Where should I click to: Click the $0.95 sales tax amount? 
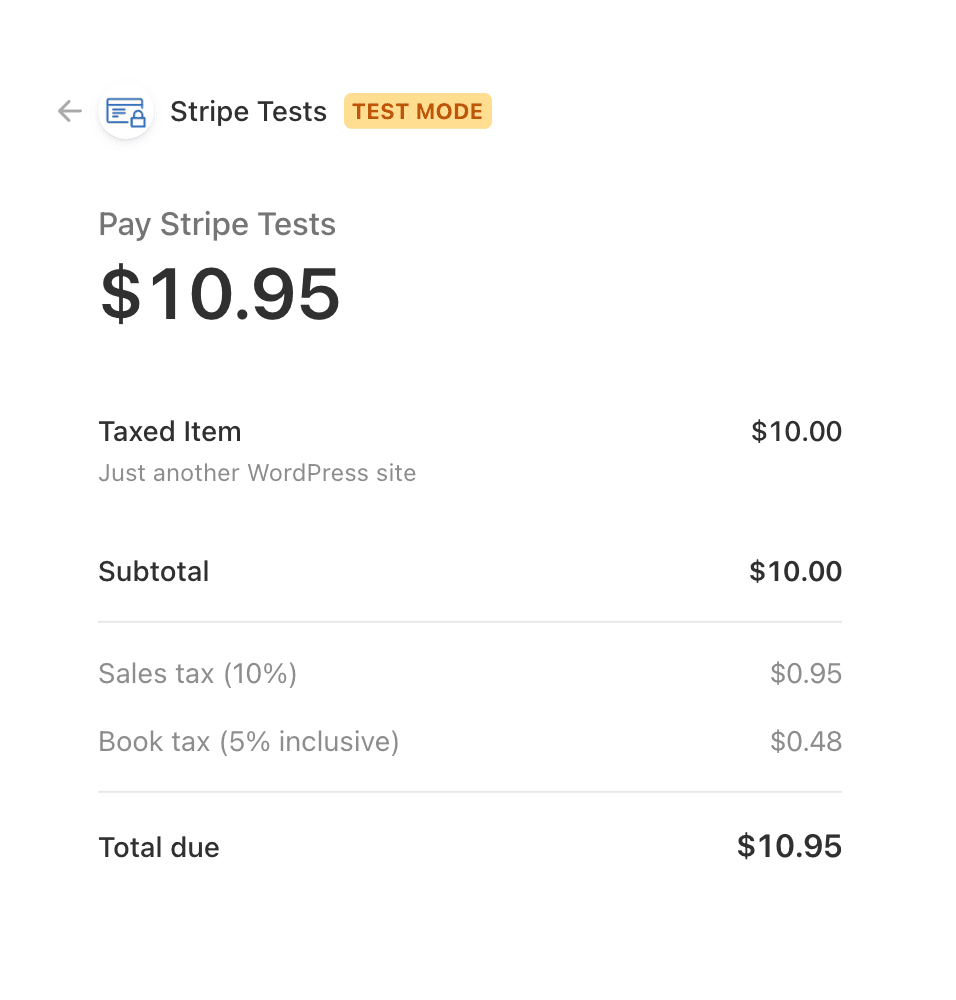[805, 674]
